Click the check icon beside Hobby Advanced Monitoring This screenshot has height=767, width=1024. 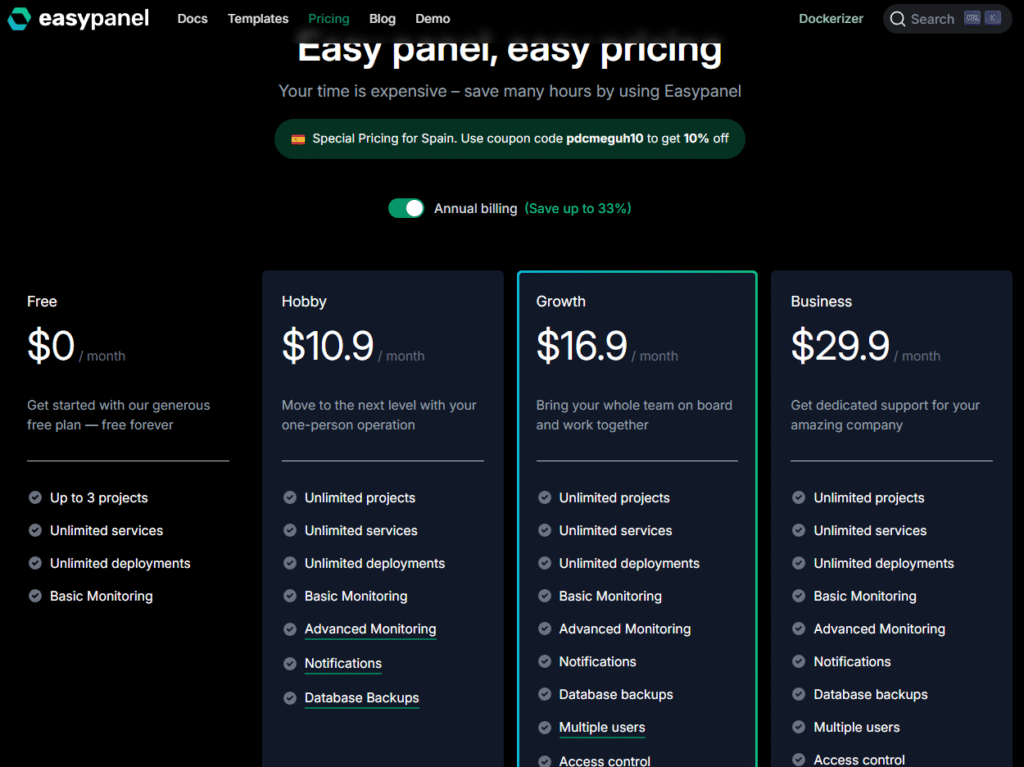coord(290,629)
